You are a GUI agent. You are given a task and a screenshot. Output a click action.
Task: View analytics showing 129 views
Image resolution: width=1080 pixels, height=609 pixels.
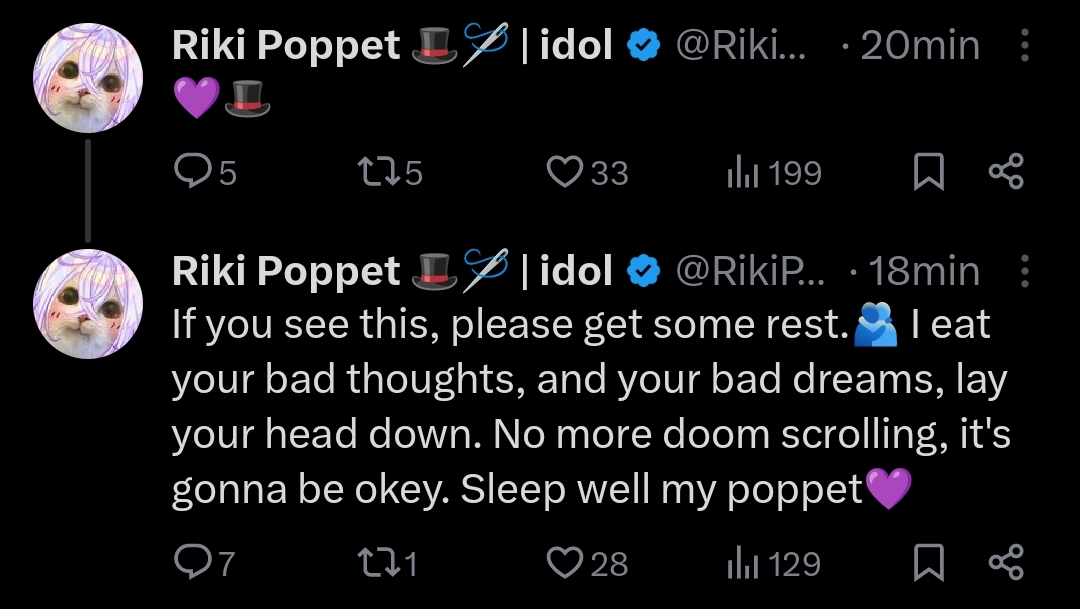[740, 564]
